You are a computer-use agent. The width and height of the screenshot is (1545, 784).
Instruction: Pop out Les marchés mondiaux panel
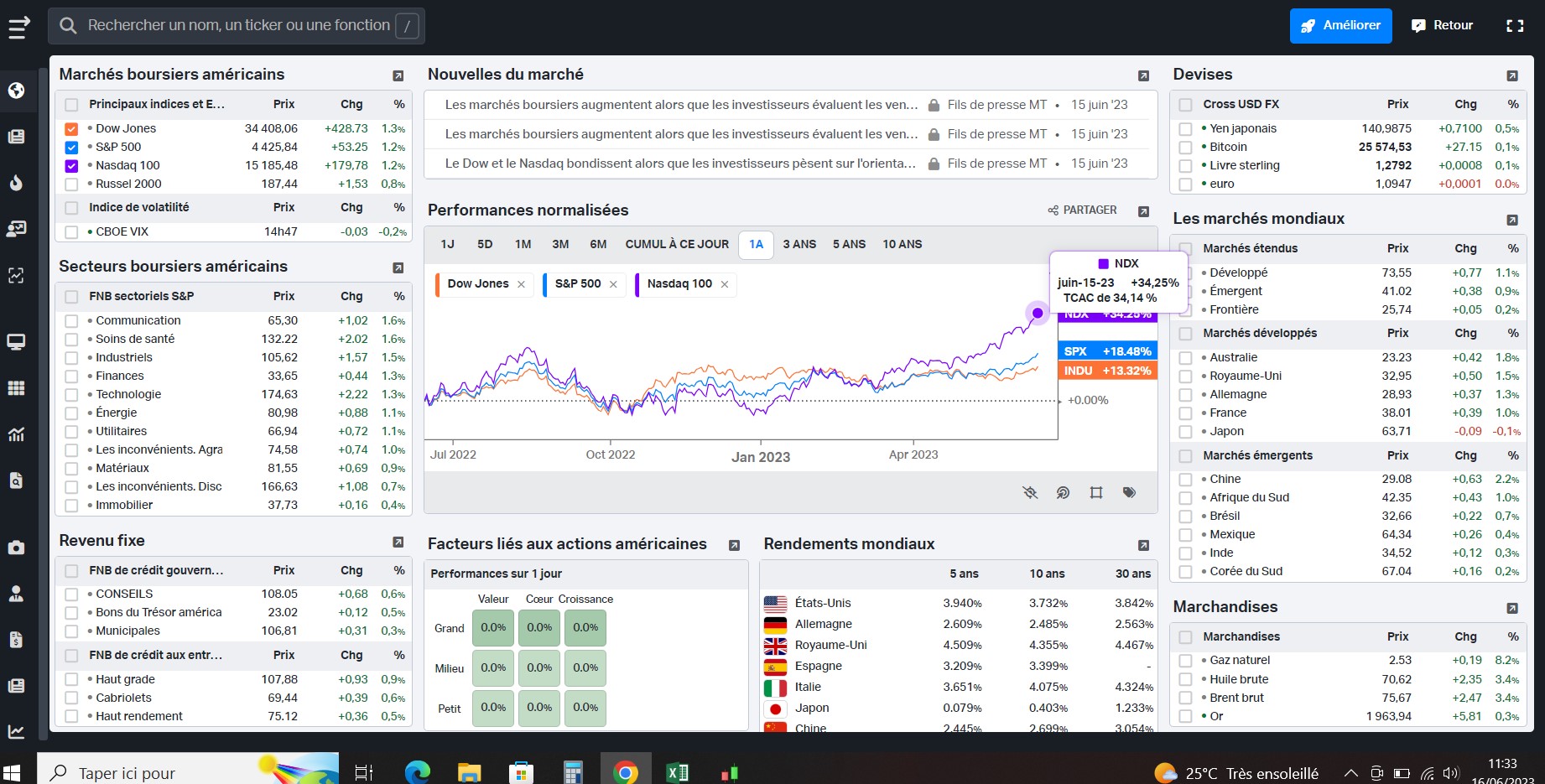[x=1512, y=220]
